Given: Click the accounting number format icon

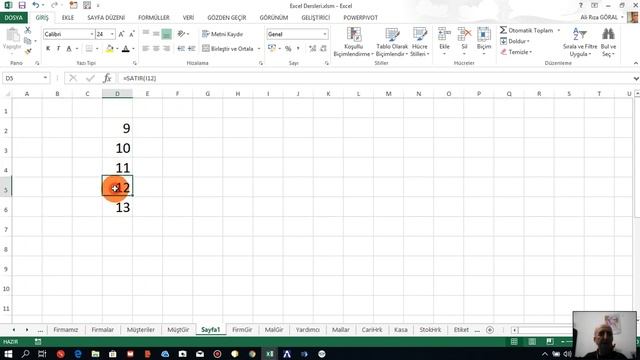Looking at the screenshot, I should [271, 49].
